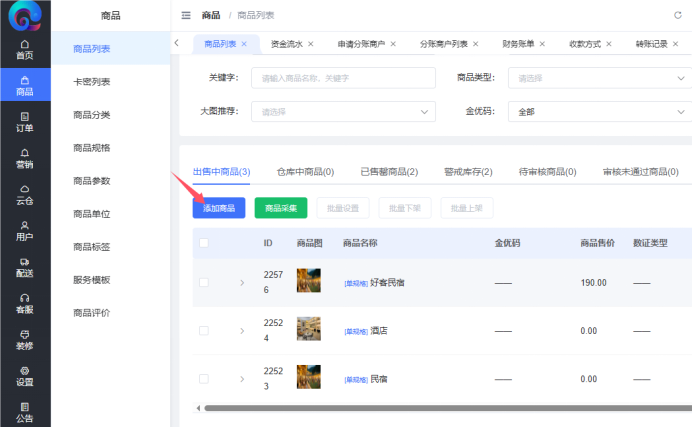Check the row checkbox for 好客民宿

point(204,282)
